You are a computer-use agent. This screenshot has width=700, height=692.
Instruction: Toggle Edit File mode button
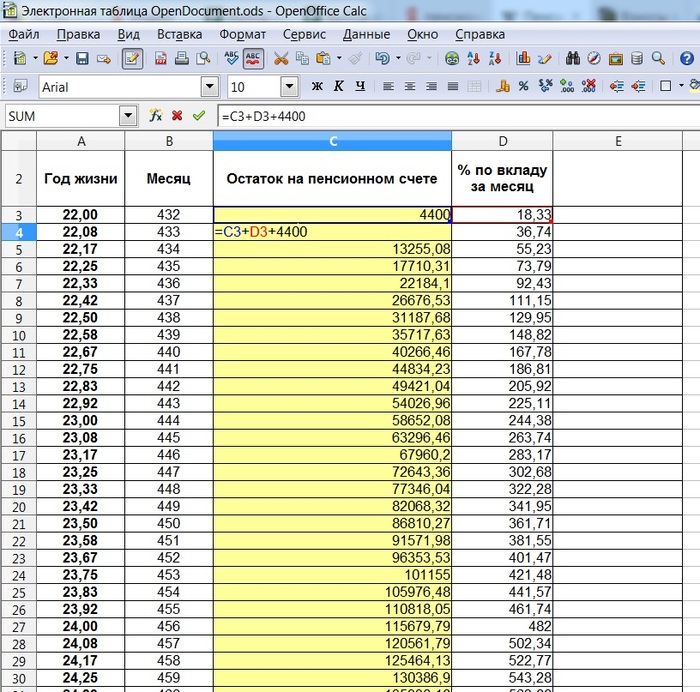(x=132, y=59)
